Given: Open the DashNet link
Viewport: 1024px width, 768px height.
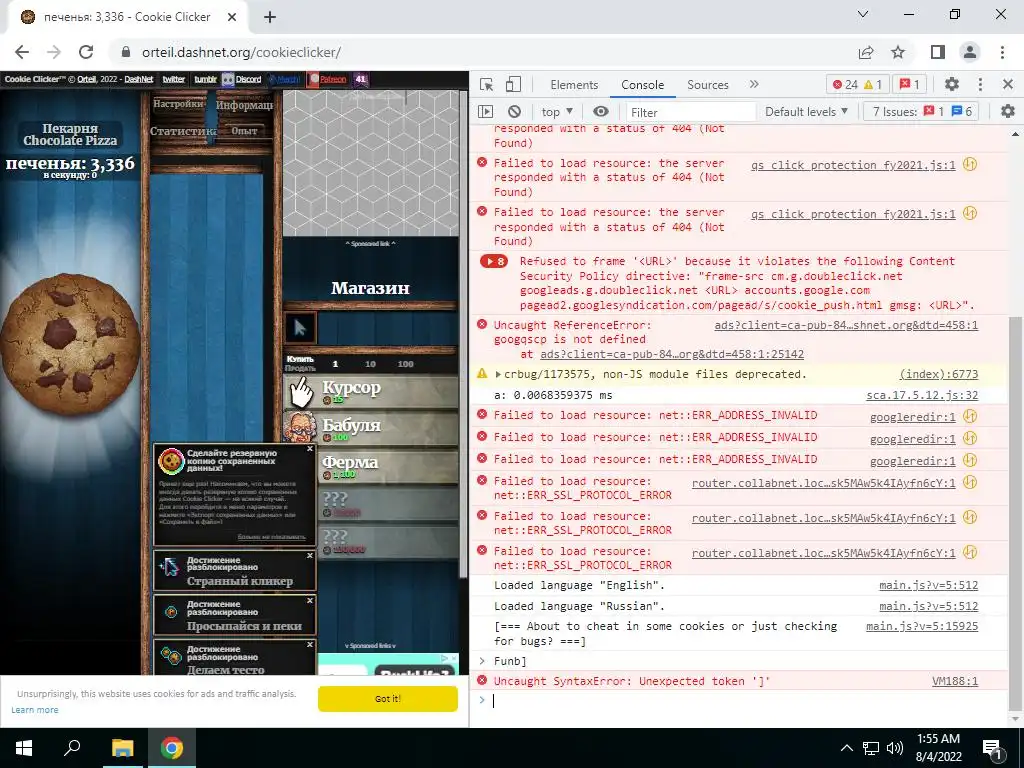Looking at the screenshot, I should click(x=138, y=80).
